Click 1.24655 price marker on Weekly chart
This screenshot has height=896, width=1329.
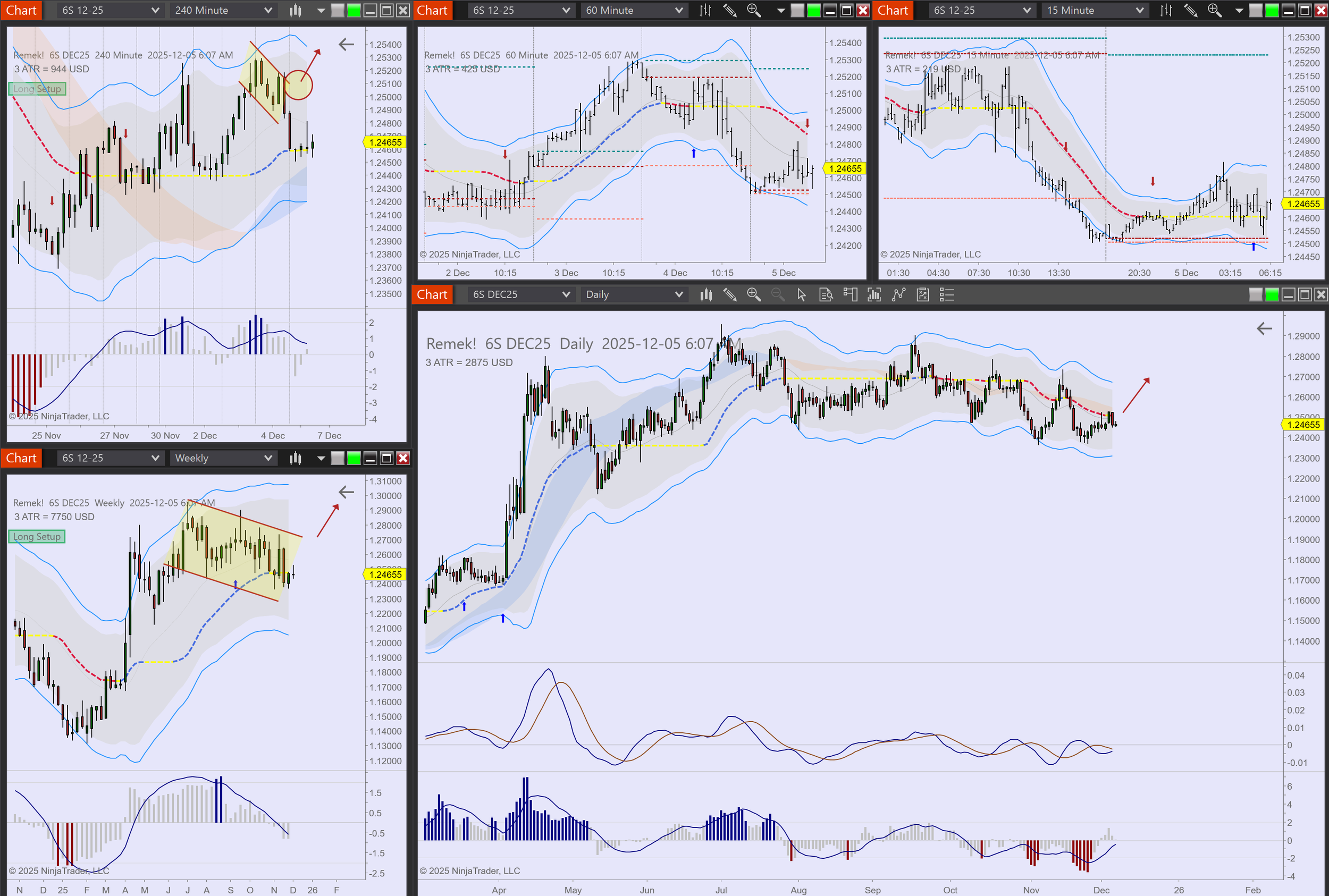(x=385, y=574)
